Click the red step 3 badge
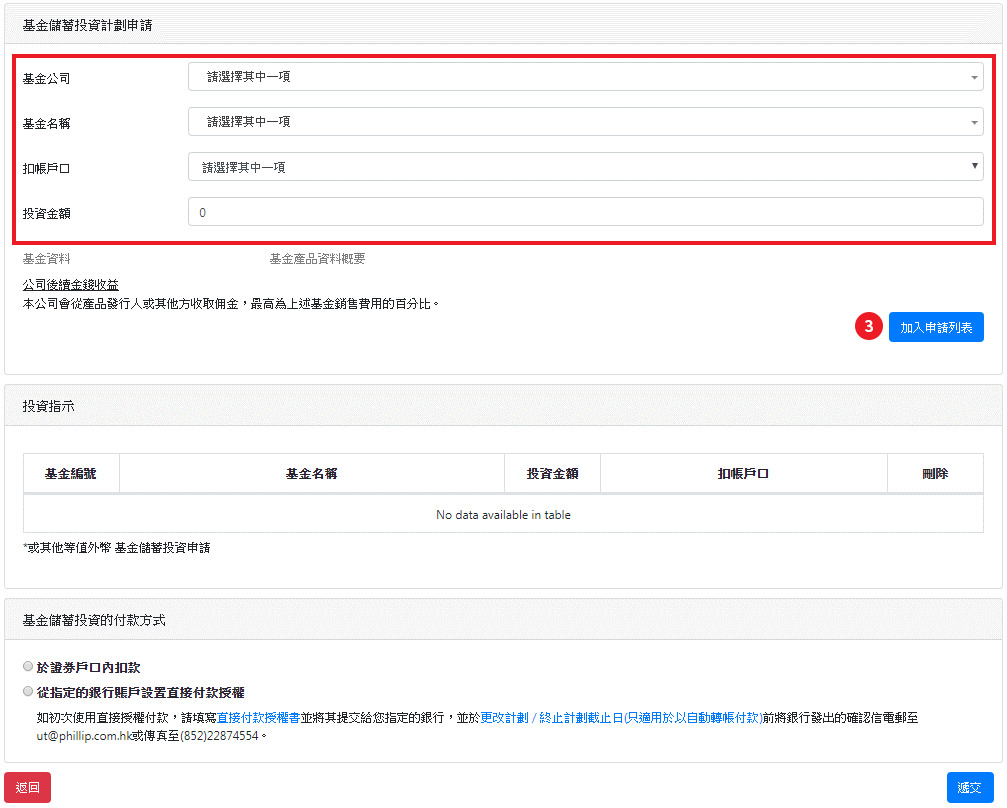Screen dimensions: 1007x808 tap(868, 327)
